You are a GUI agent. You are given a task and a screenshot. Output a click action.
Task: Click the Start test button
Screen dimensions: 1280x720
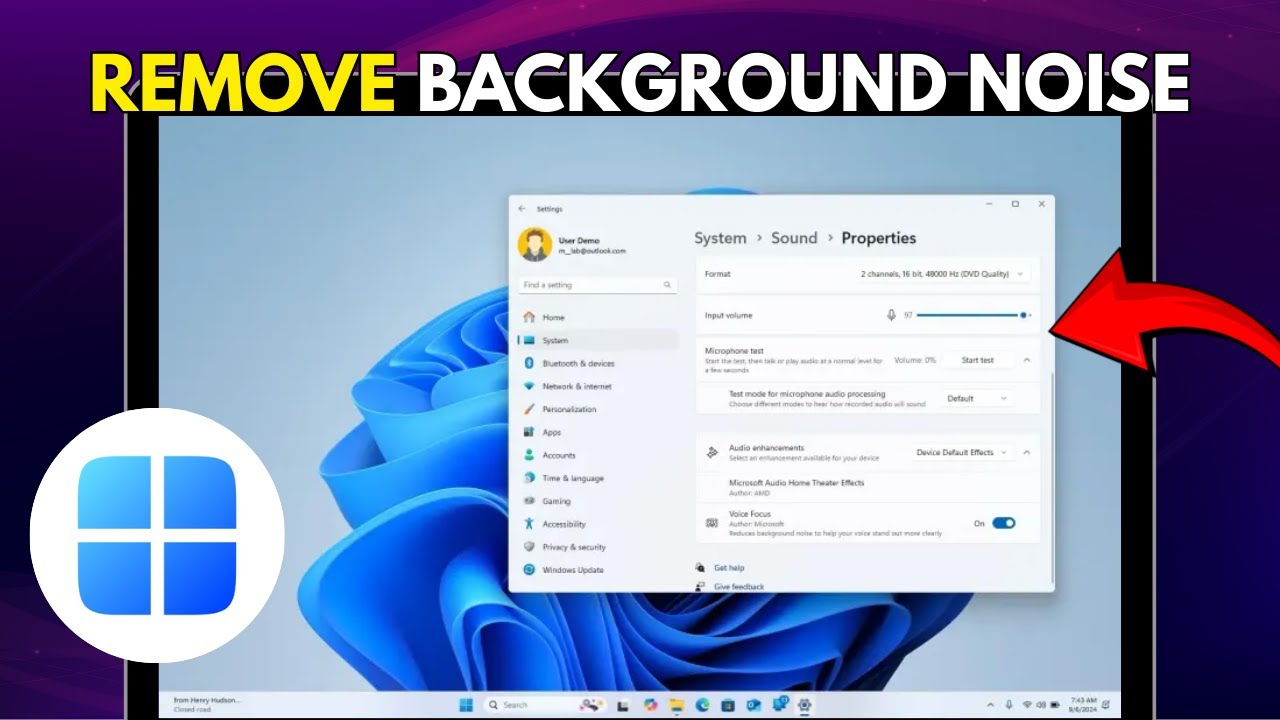coord(978,360)
